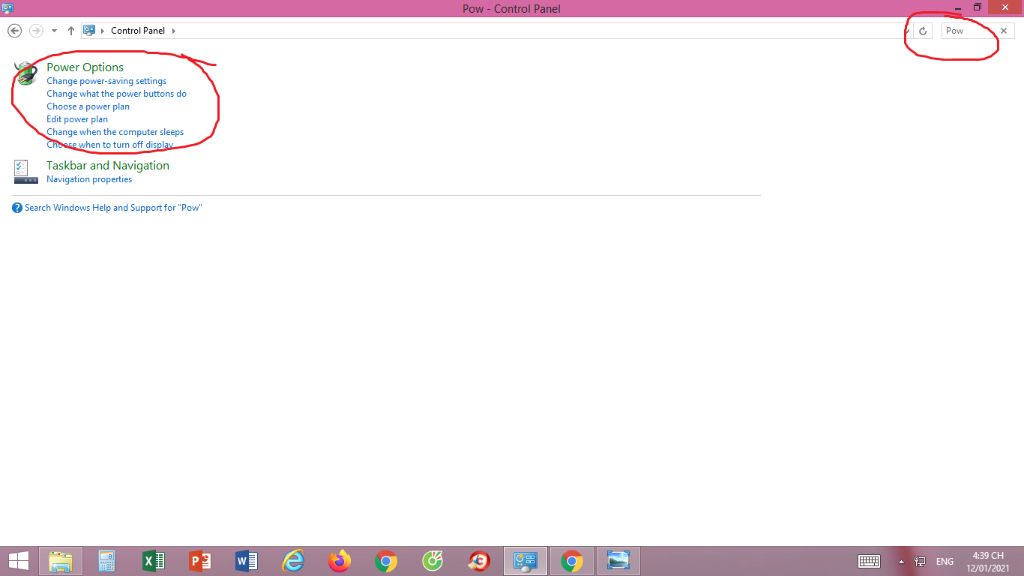
Task: Show hidden tray icons arrow
Action: 901,561
